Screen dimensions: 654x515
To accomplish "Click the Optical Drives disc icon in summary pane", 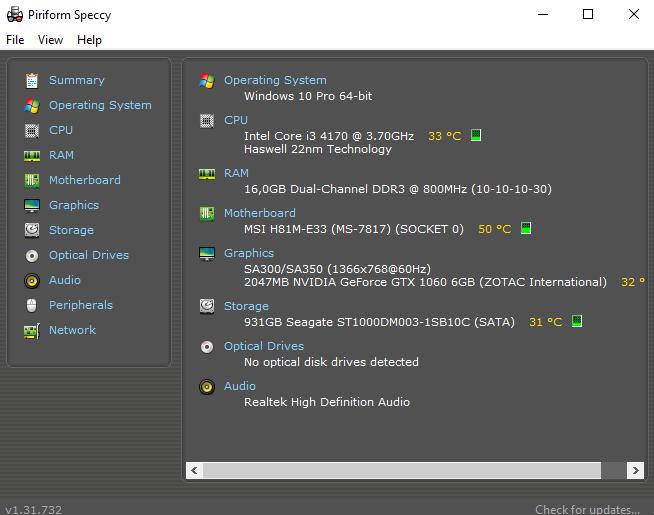I will [x=207, y=347].
